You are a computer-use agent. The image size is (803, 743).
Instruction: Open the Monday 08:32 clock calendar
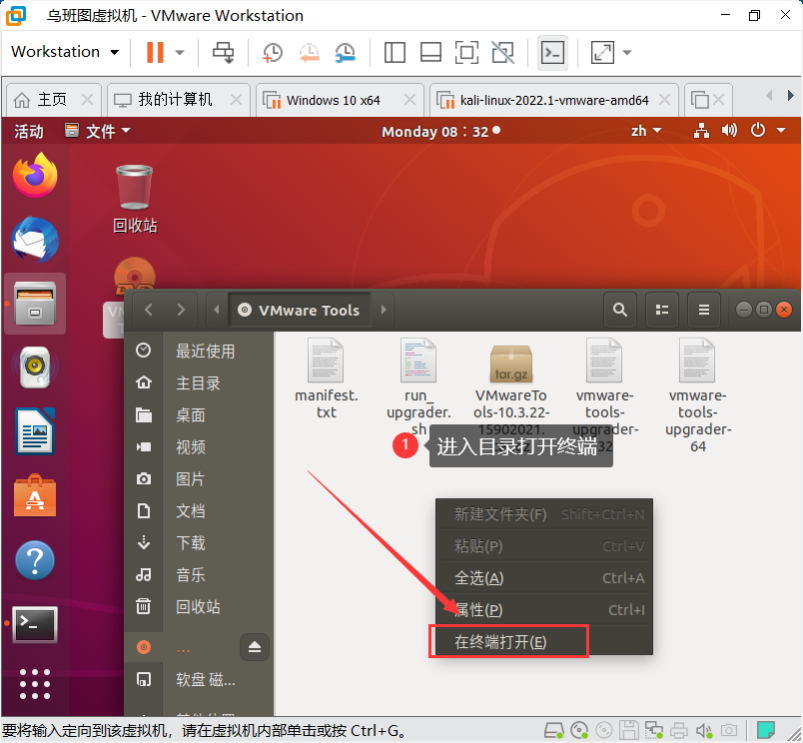[x=440, y=132]
